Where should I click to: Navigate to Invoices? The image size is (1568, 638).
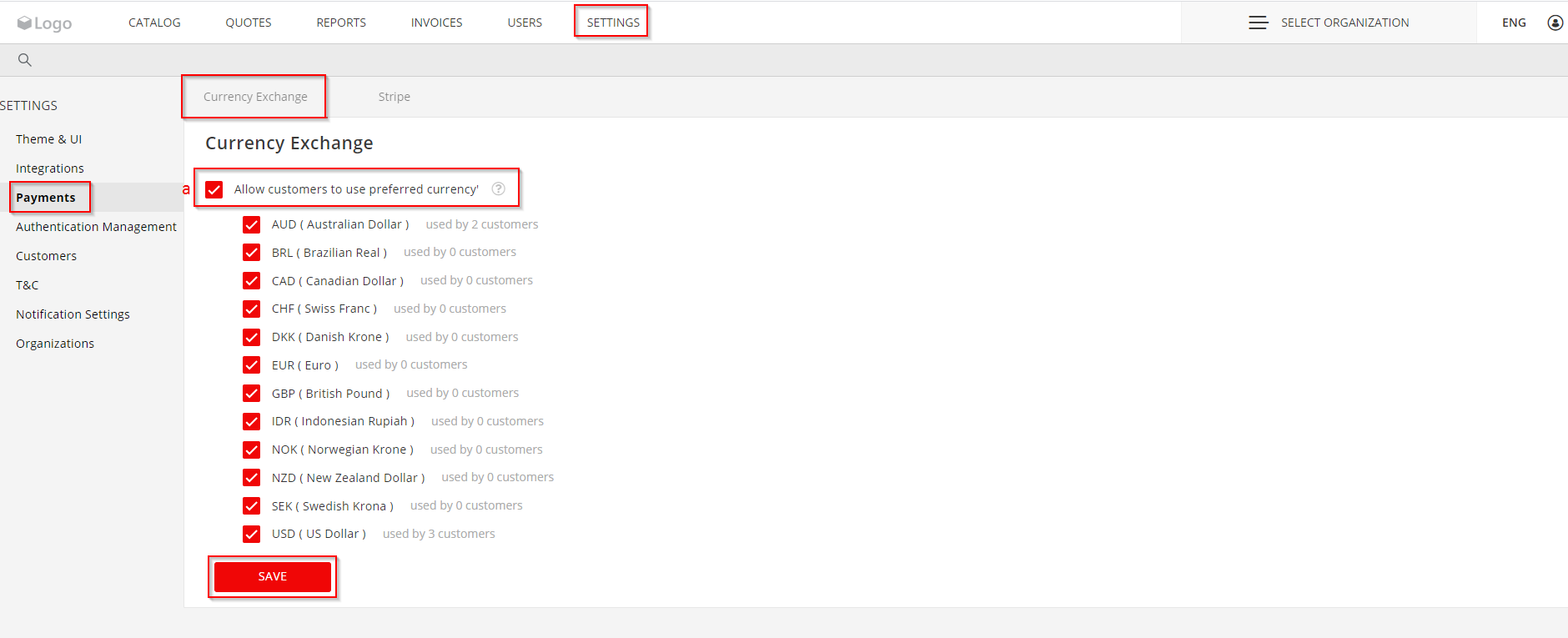click(436, 23)
